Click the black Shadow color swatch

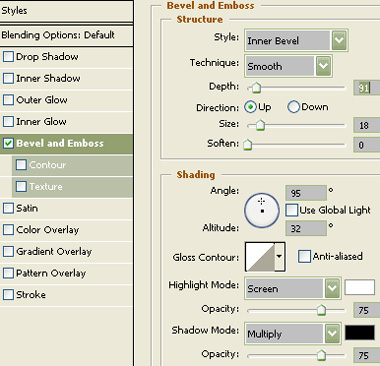coord(359,333)
